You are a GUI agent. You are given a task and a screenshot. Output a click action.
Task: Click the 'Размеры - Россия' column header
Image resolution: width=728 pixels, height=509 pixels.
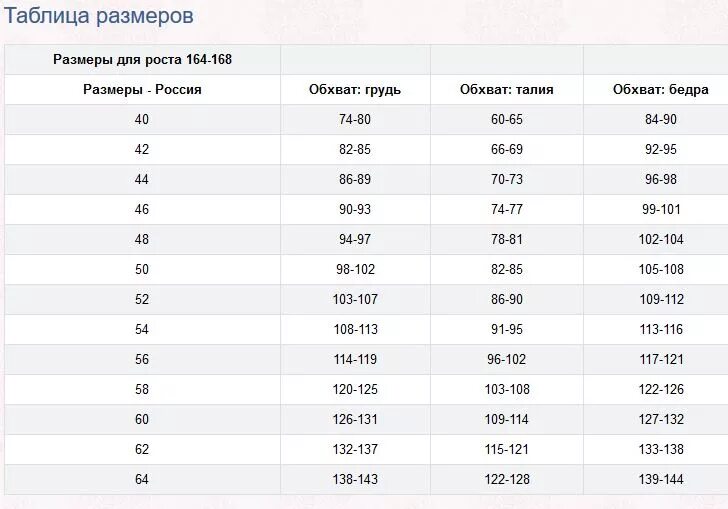coord(142,90)
